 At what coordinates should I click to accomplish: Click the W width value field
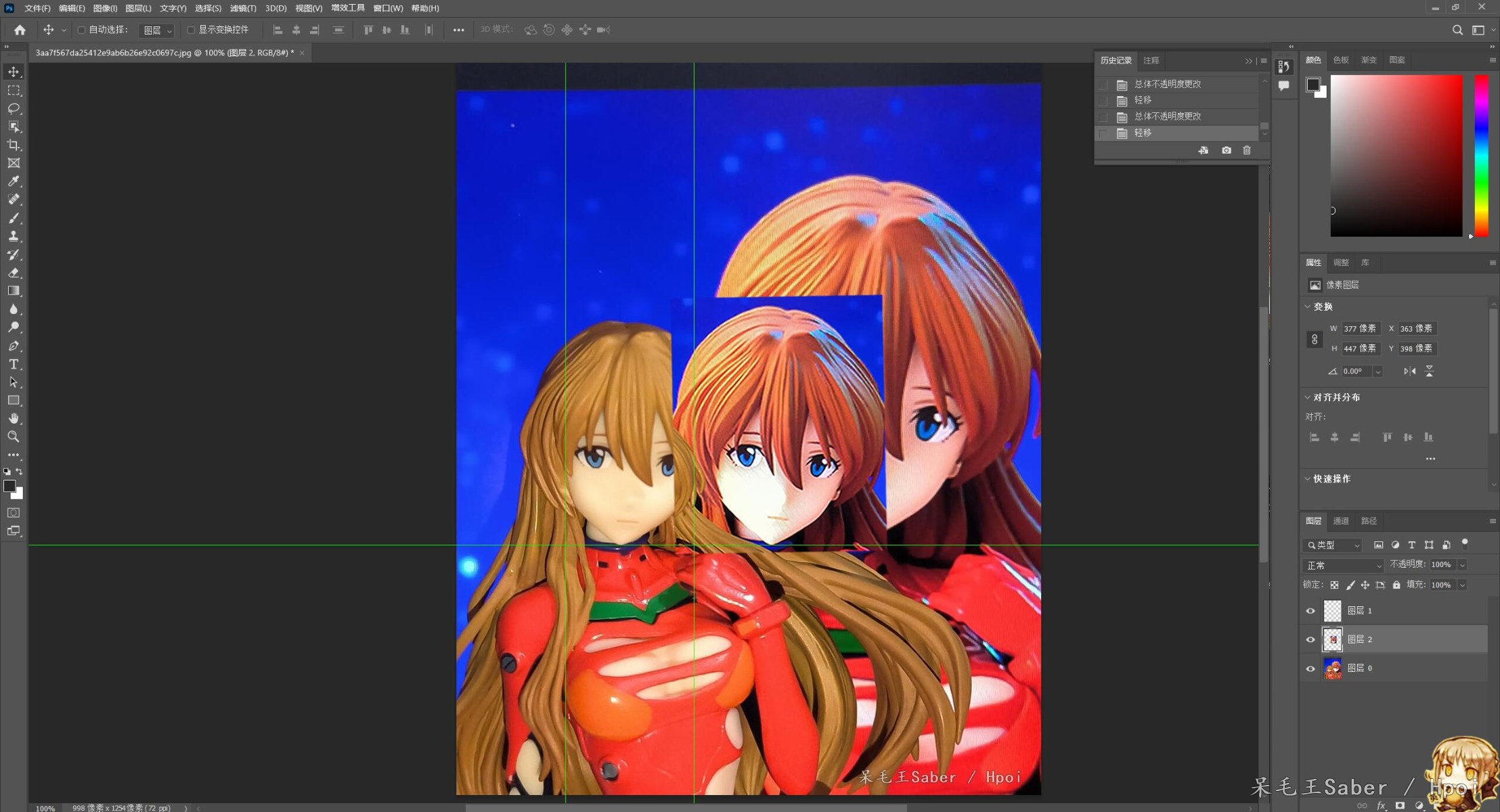(1360, 329)
